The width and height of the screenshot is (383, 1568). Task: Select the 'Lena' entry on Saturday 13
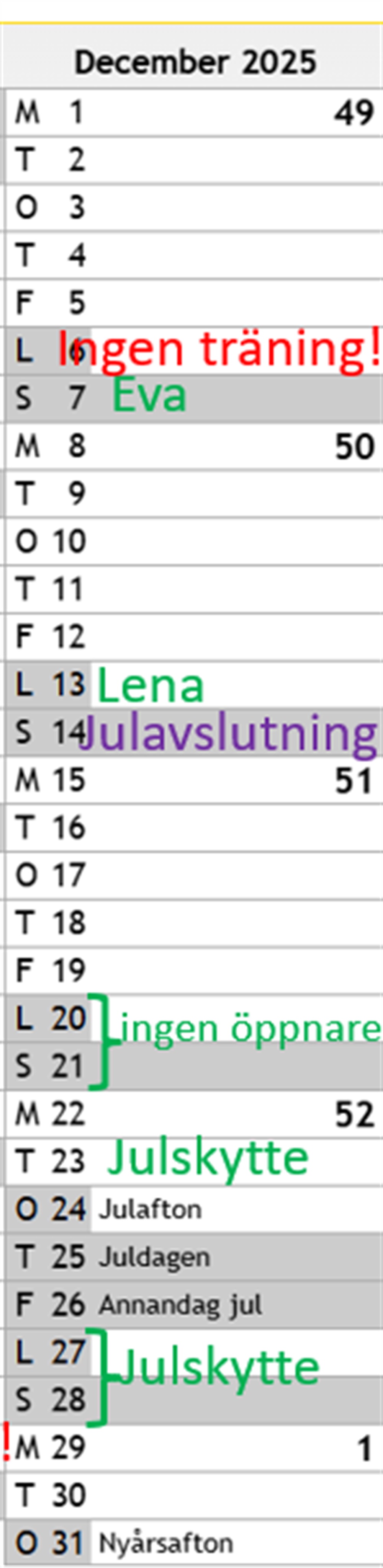(x=151, y=686)
